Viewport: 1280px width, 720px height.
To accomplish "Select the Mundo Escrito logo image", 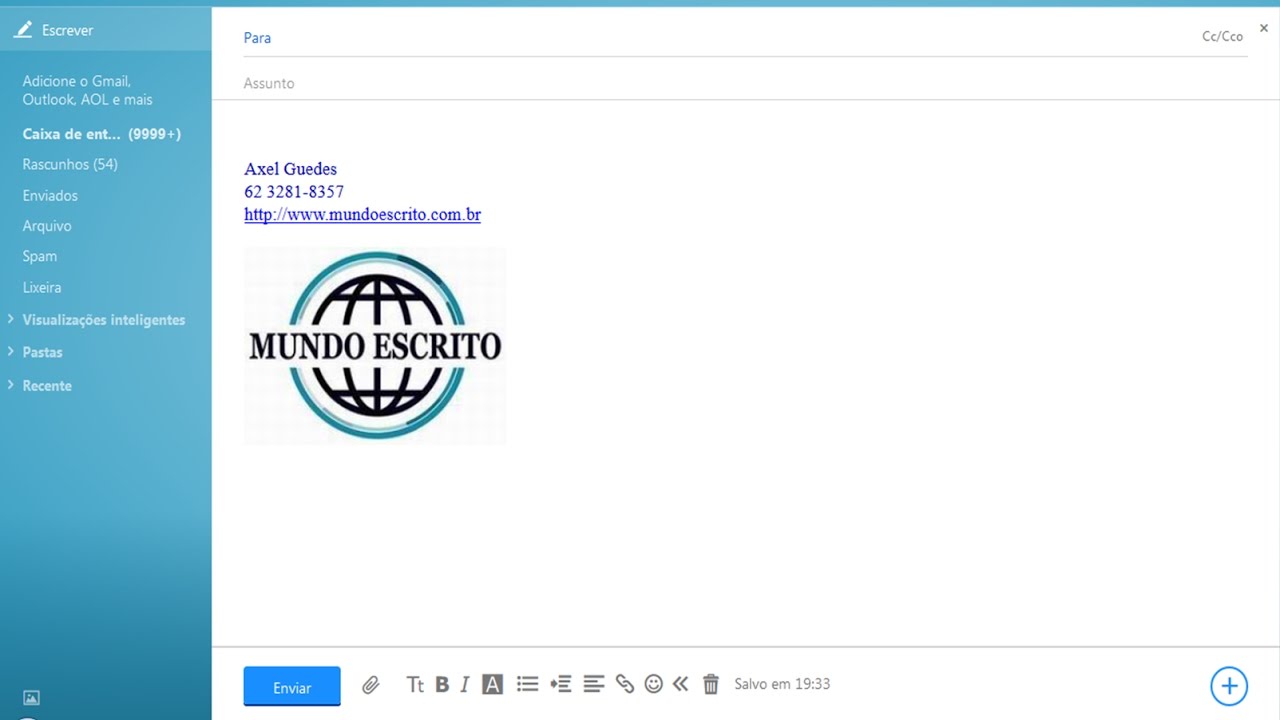I will [x=375, y=346].
